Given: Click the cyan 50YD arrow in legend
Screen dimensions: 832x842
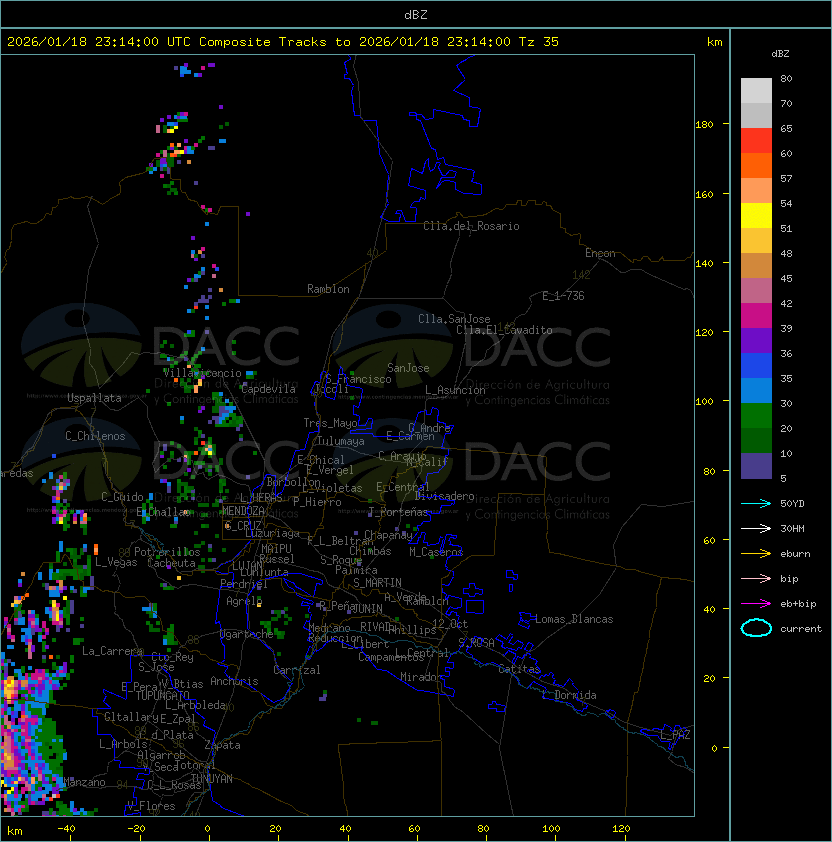Looking at the screenshot, I should click(x=756, y=503).
